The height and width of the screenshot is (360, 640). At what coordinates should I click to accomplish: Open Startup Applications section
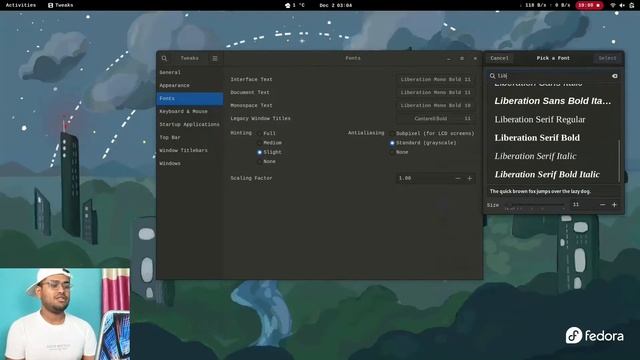point(190,124)
